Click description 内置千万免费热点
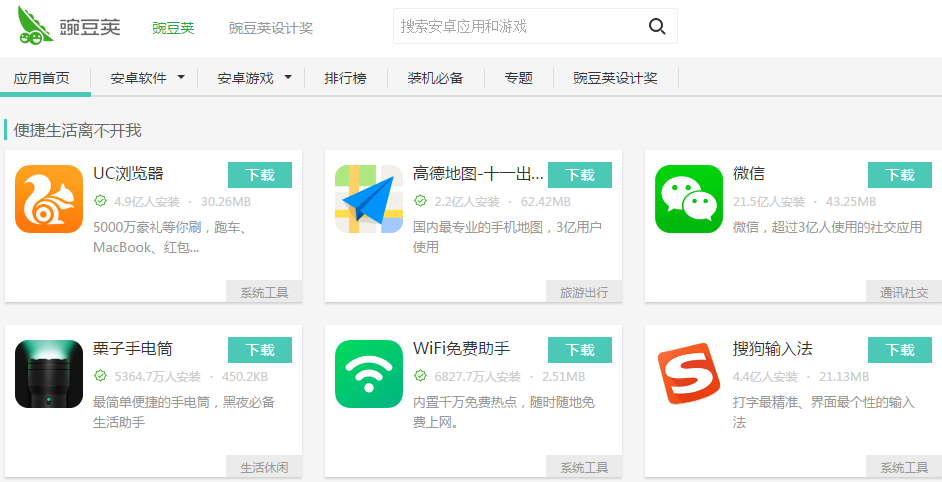 click(x=504, y=412)
